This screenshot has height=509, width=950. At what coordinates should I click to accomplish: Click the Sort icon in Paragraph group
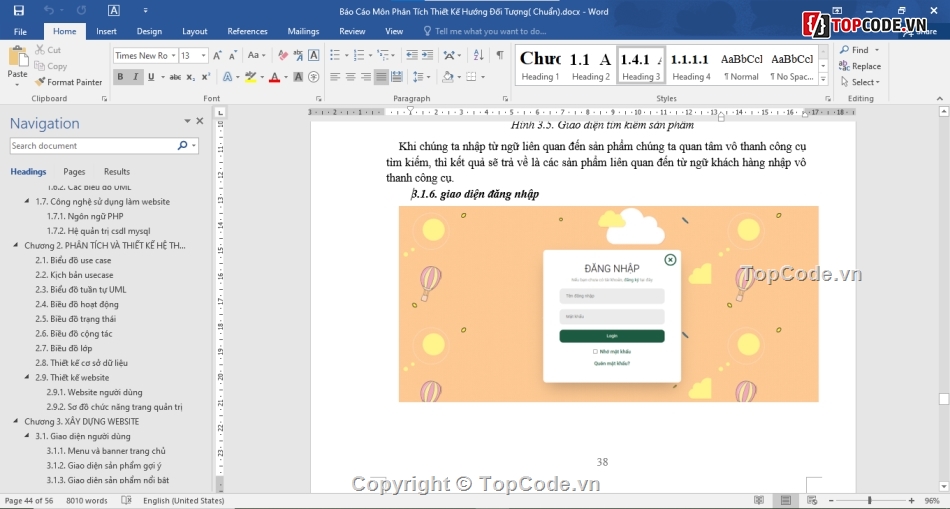point(476,55)
